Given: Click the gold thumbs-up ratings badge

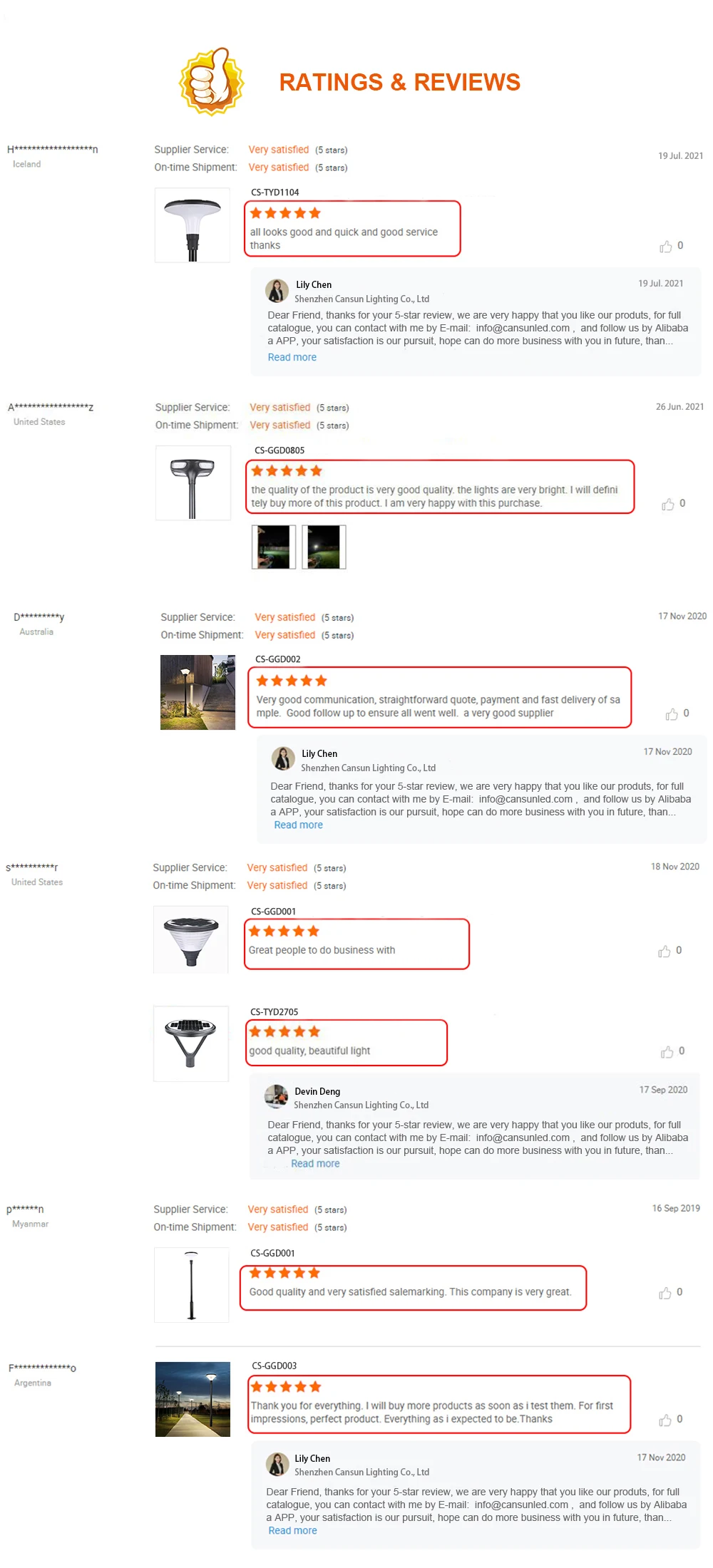Looking at the screenshot, I should pos(211,81).
